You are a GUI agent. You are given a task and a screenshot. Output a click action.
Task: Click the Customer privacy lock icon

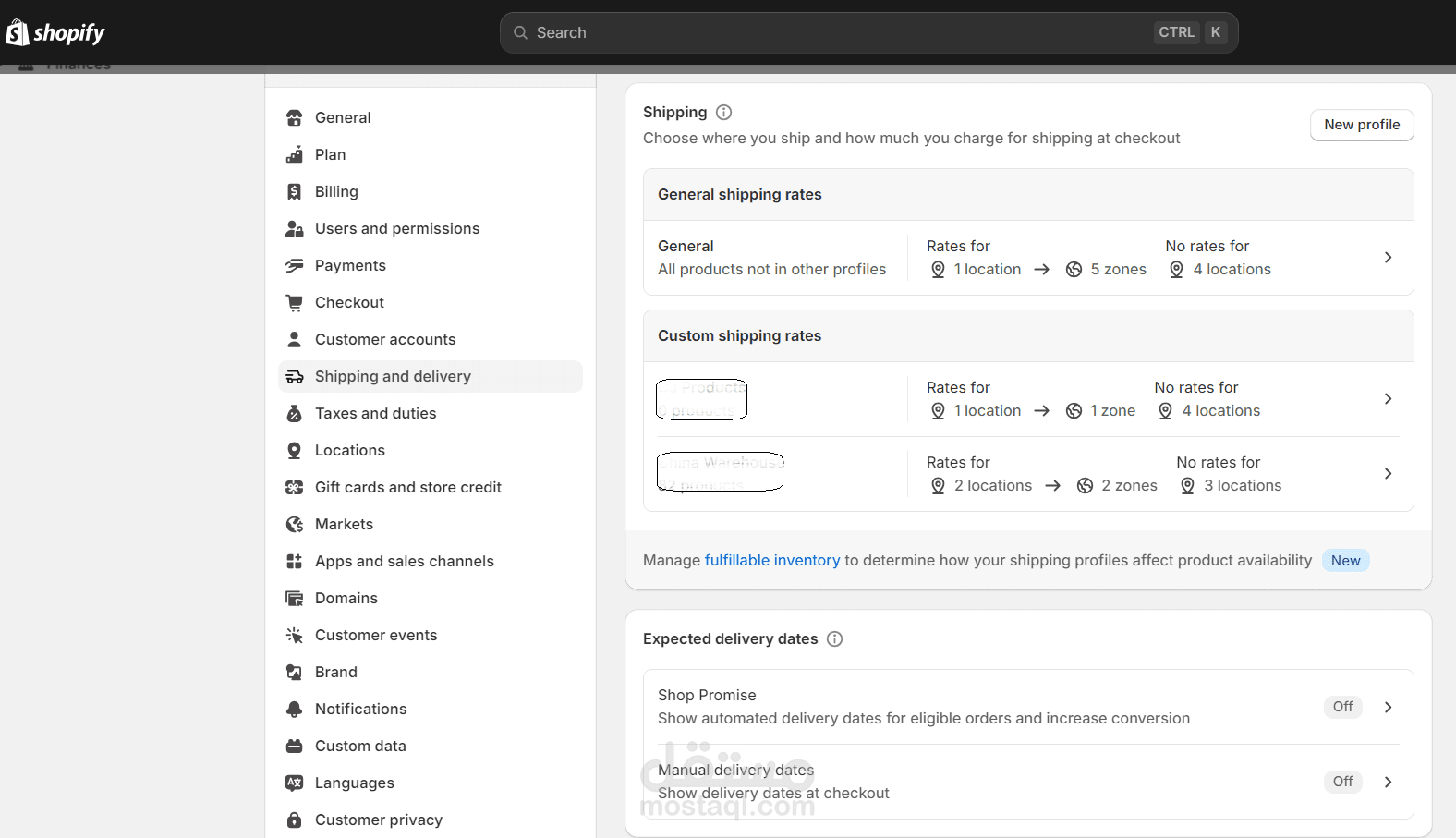point(295,820)
